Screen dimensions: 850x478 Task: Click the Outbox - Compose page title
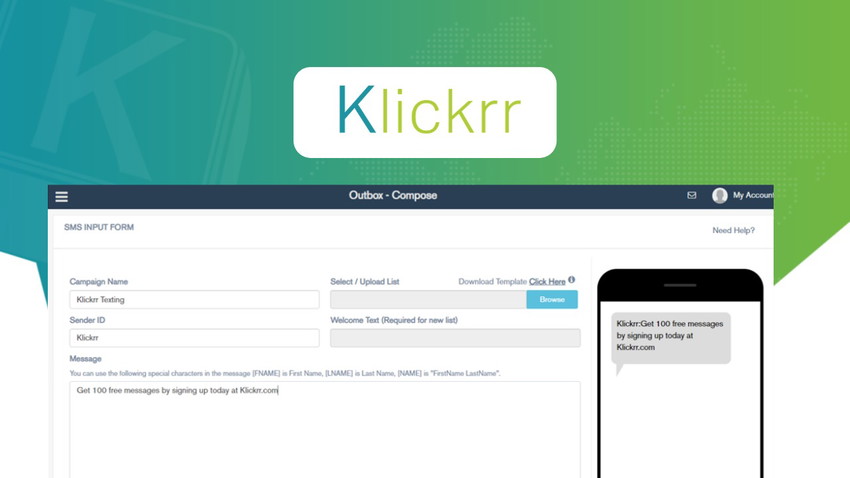[x=393, y=196]
